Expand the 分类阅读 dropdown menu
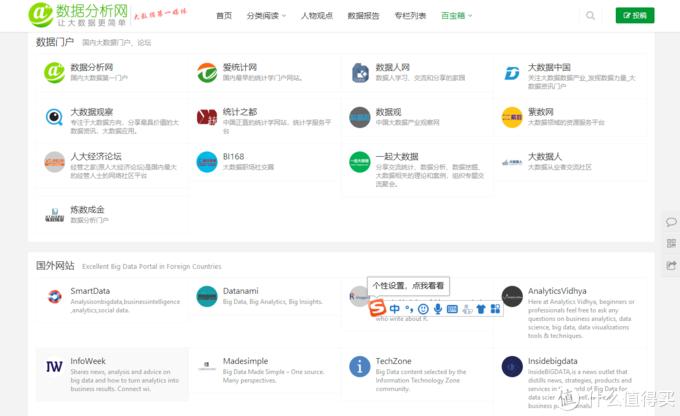 point(266,16)
